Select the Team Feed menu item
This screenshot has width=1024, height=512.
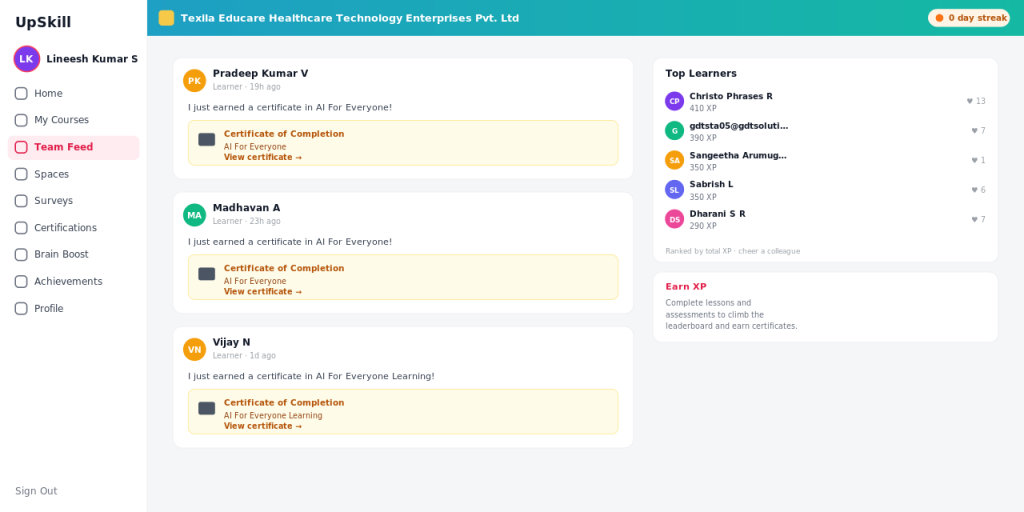coord(73,148)
